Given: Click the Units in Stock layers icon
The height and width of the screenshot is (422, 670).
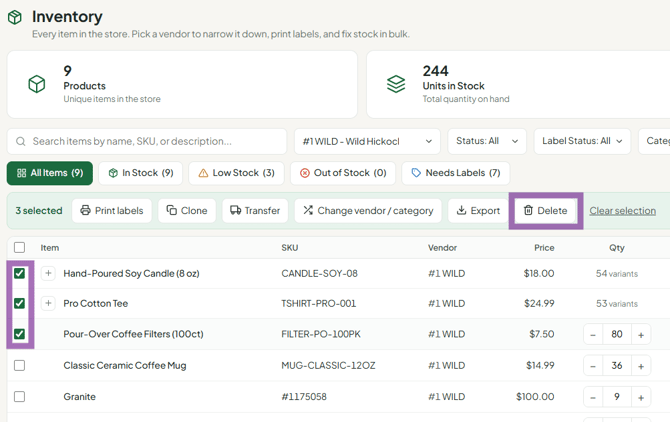Looking at the screenshot, I should tap(396, 84).
